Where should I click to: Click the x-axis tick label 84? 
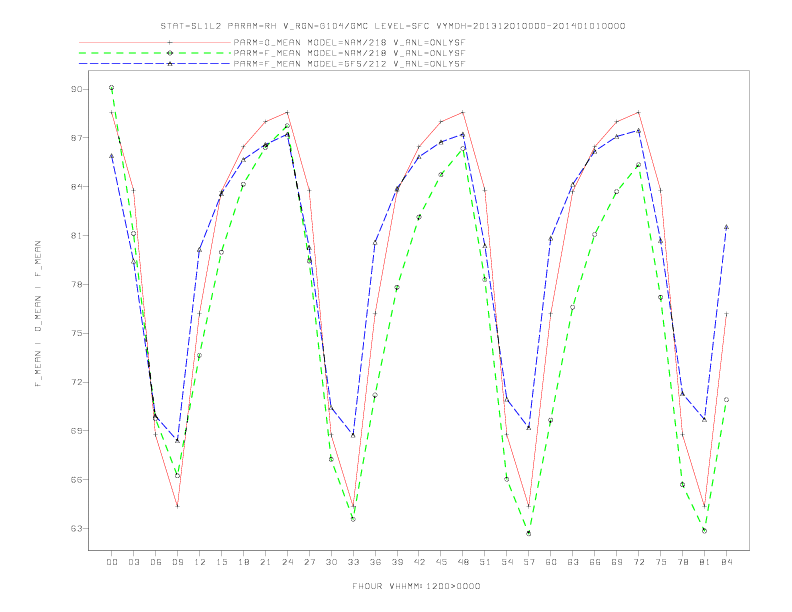[x=727, y=562]
